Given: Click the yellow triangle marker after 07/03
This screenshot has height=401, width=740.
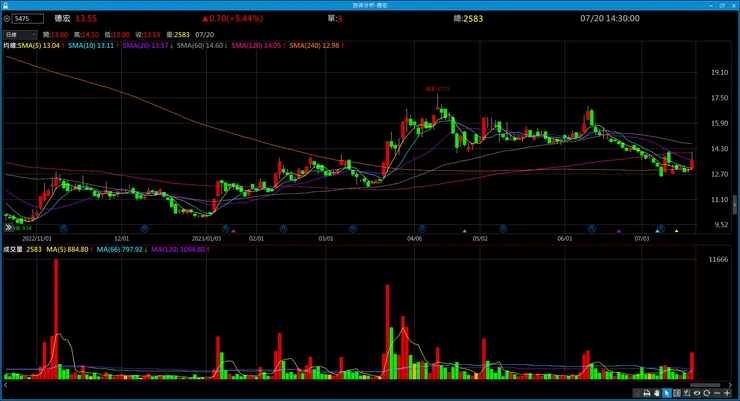Looking at the screenshot, I should tap(677, 231).
